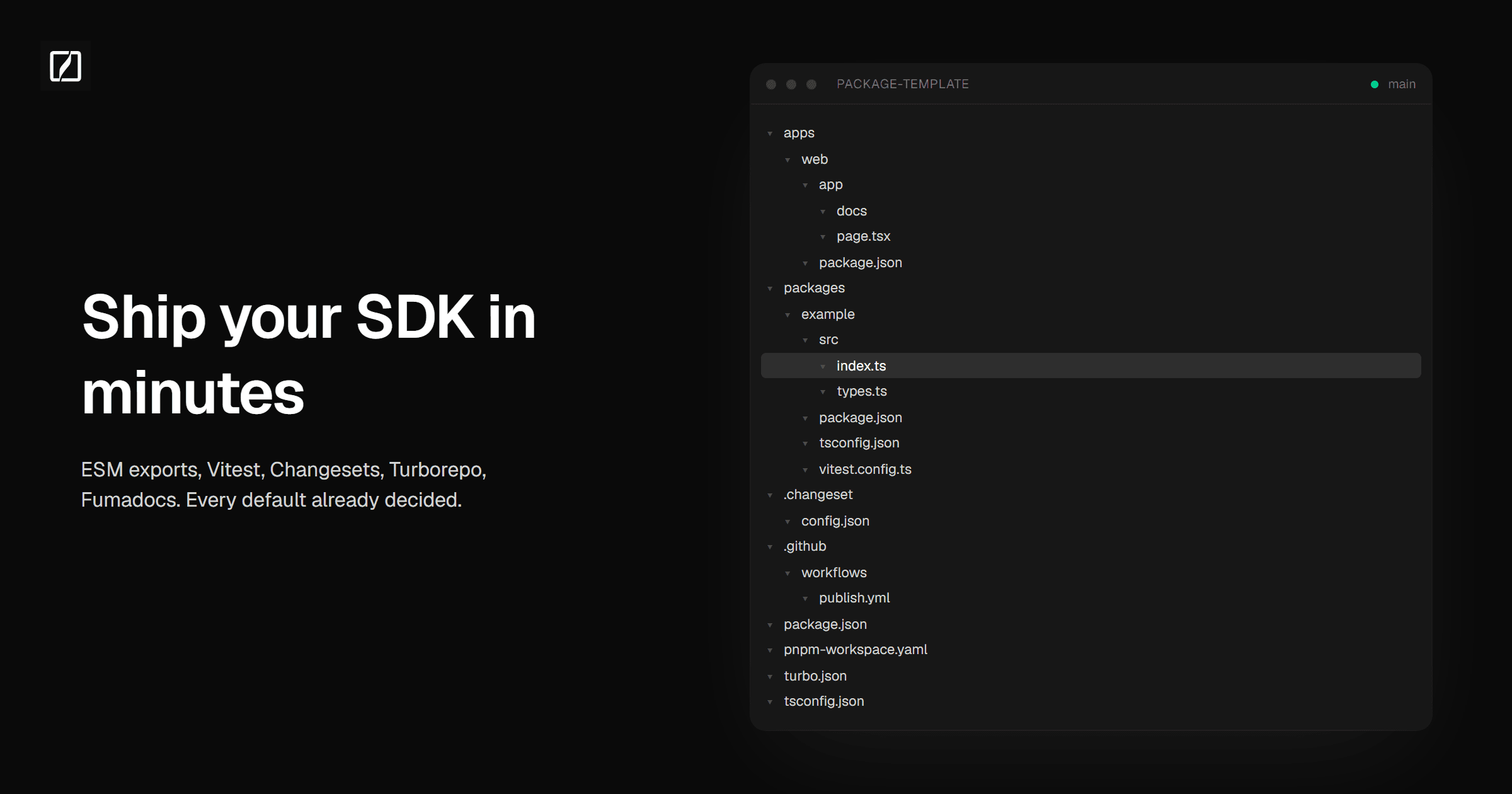Image resolution: width=1512 pixels, height=794 pixels.
Task: Open turbo.json file
Action: click(x=815, y=676)
